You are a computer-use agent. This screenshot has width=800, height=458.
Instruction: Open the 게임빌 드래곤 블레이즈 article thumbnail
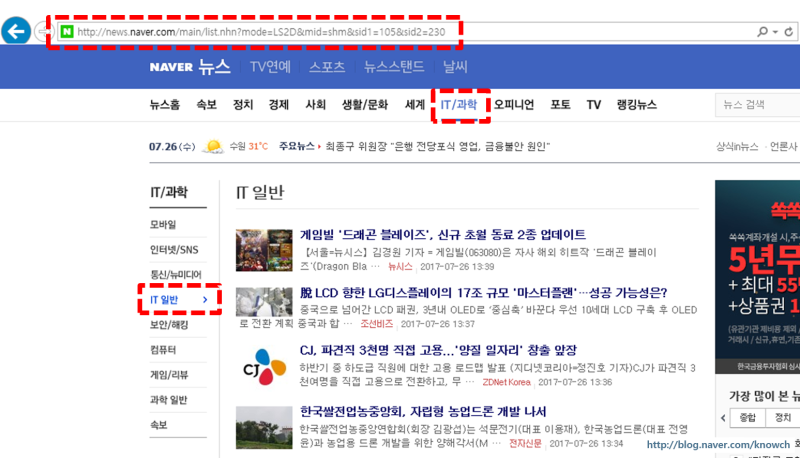coord(264,250)
